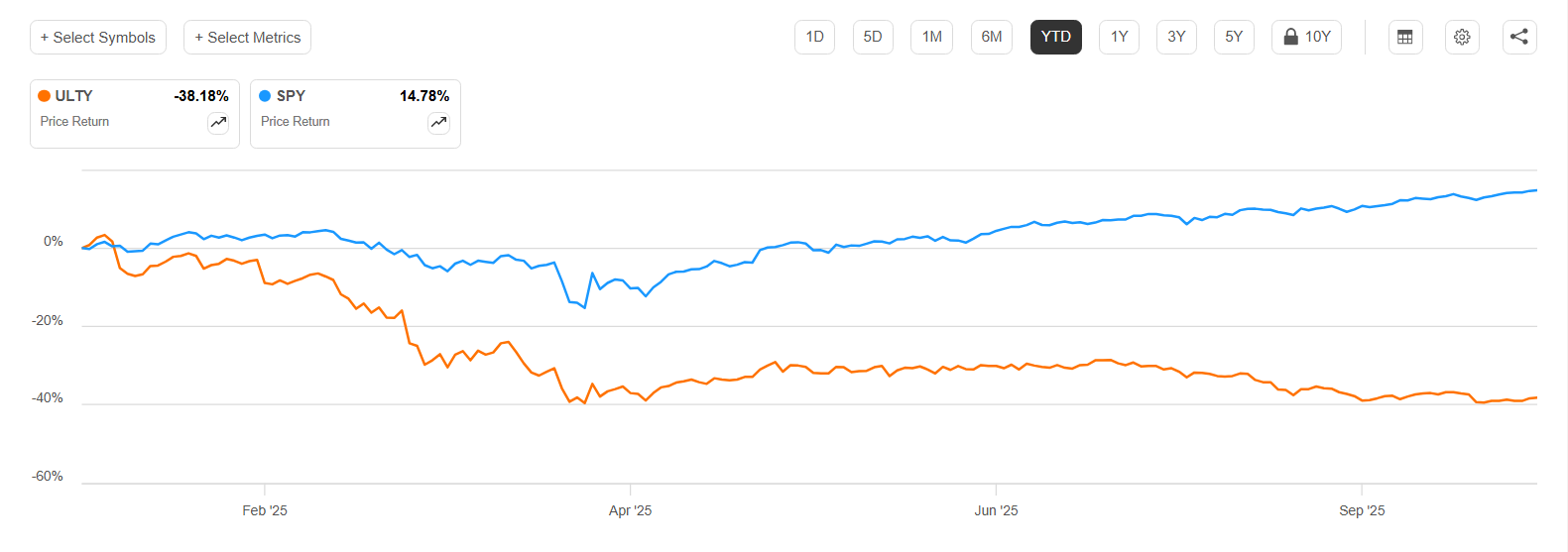Switch to 5D time range

(x=873, y=38)
